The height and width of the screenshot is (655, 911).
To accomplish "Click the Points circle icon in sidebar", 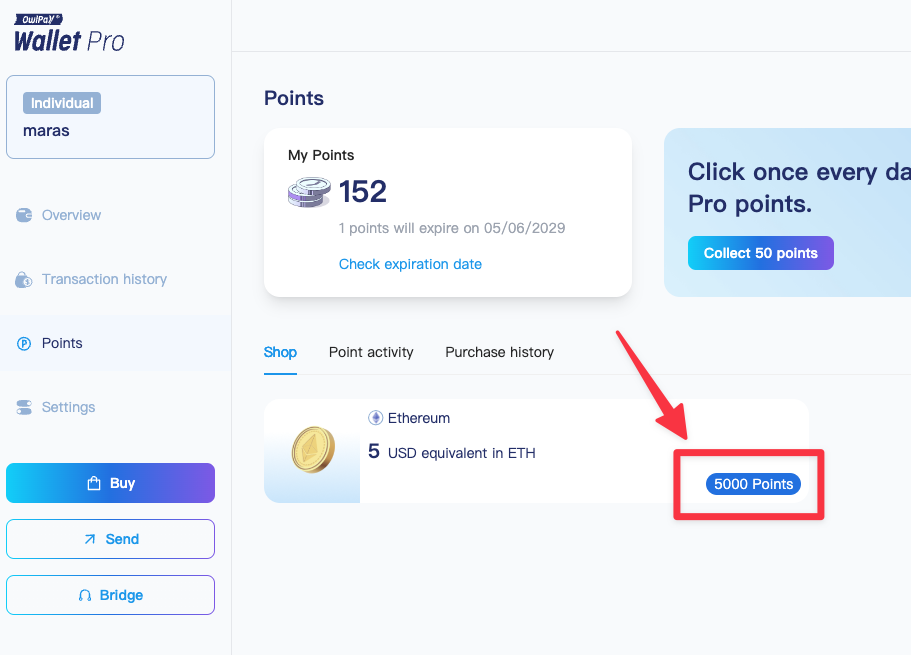I will pyautogui.click(x=24, y=343).
